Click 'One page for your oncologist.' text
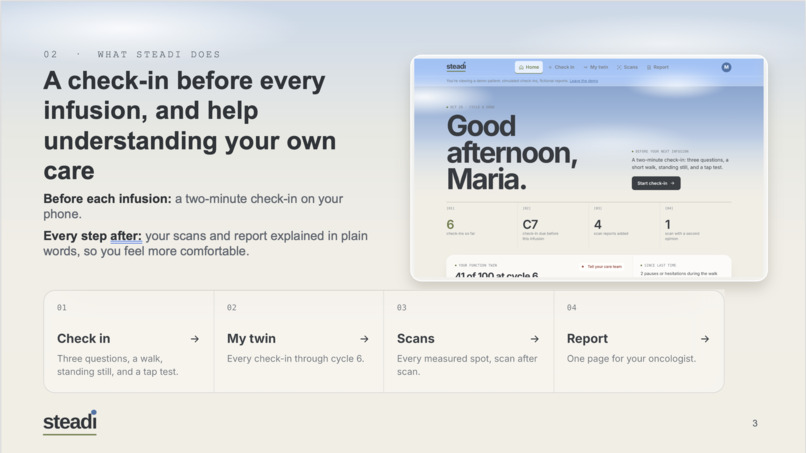This screenshot has height=453, width=806. point(631,358)
